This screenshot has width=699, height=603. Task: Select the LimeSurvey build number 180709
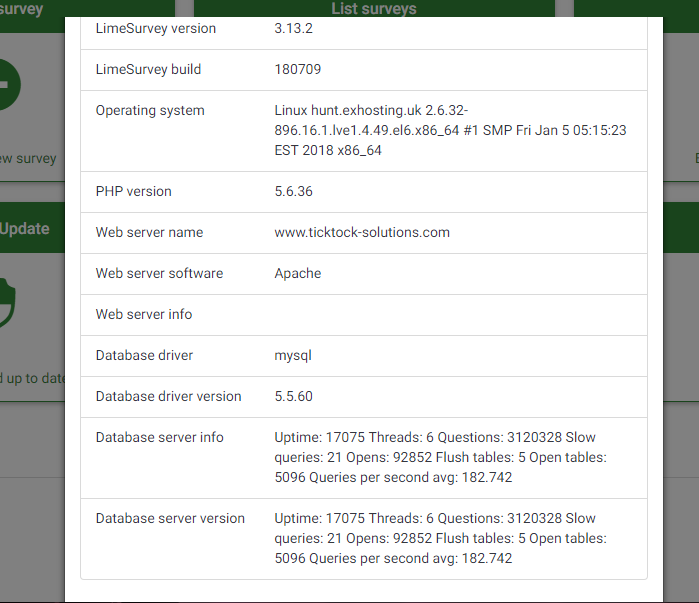(297, 70)
